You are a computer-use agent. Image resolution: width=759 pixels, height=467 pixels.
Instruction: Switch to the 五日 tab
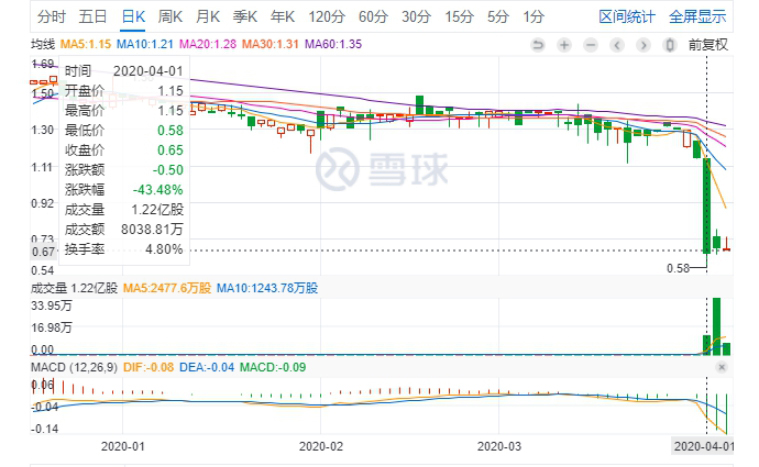[x=92, y=17]
